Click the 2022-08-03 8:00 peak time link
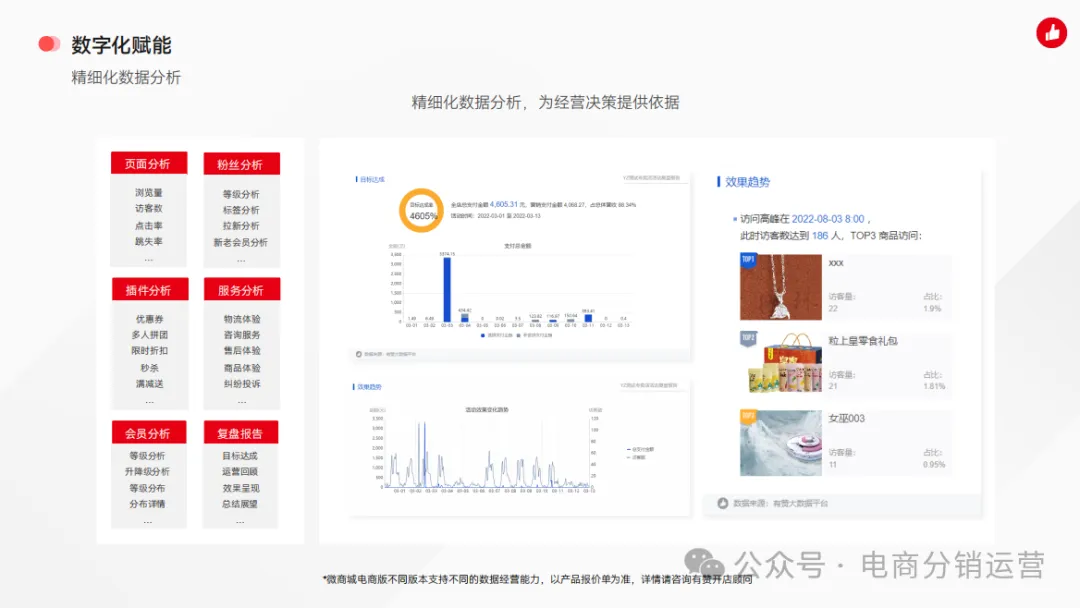Viewport: 1080px width, 608px height. pos(827,219)
